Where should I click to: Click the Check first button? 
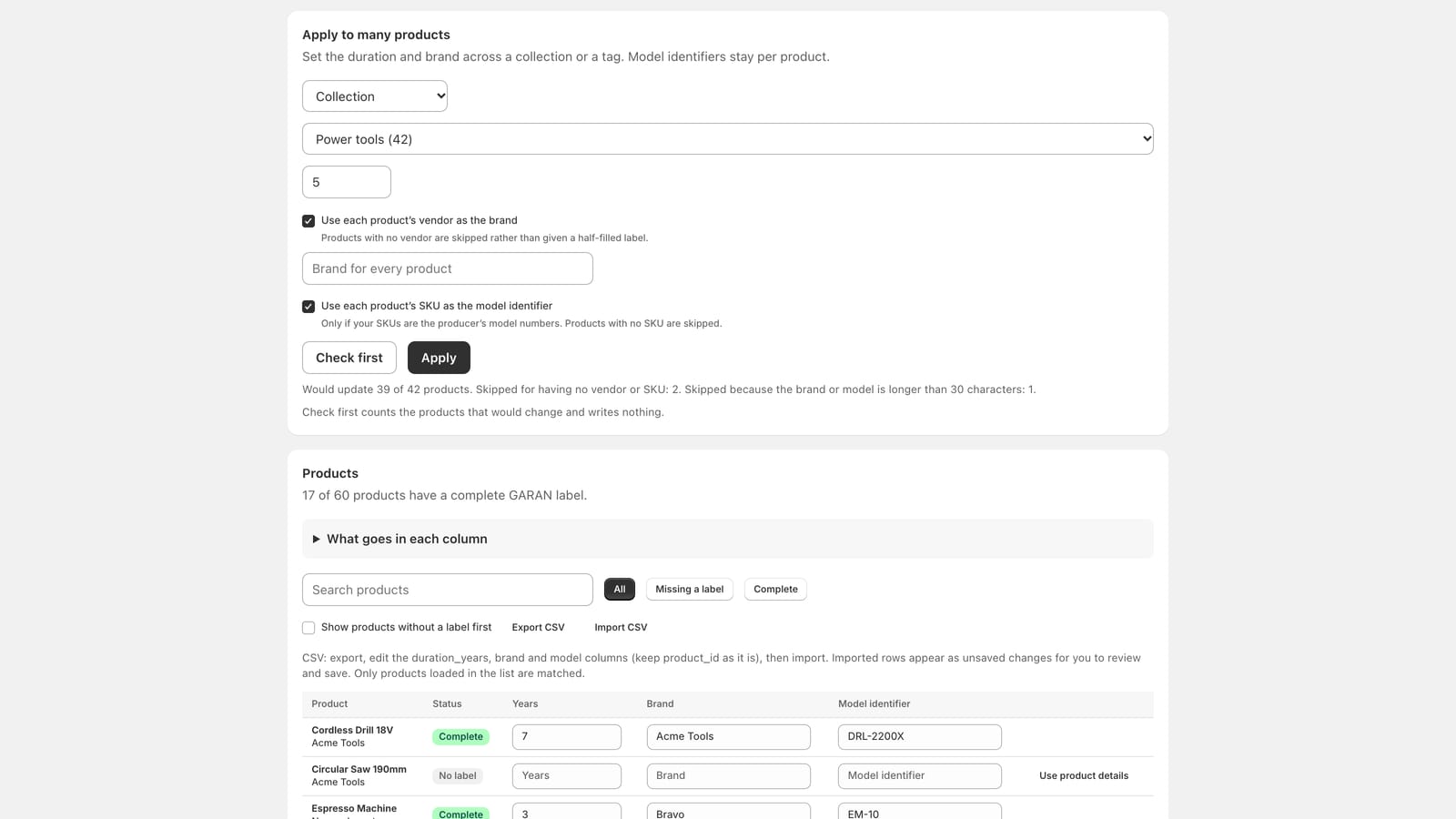tap(349, 358)
